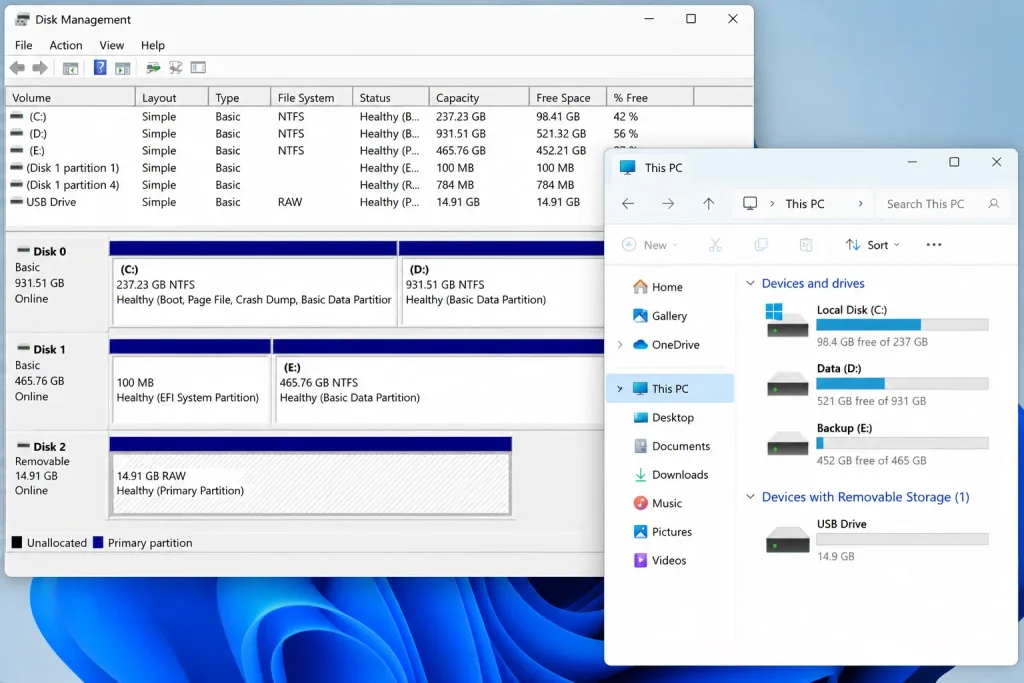Go back in This PC window

(x=628, y=204)
